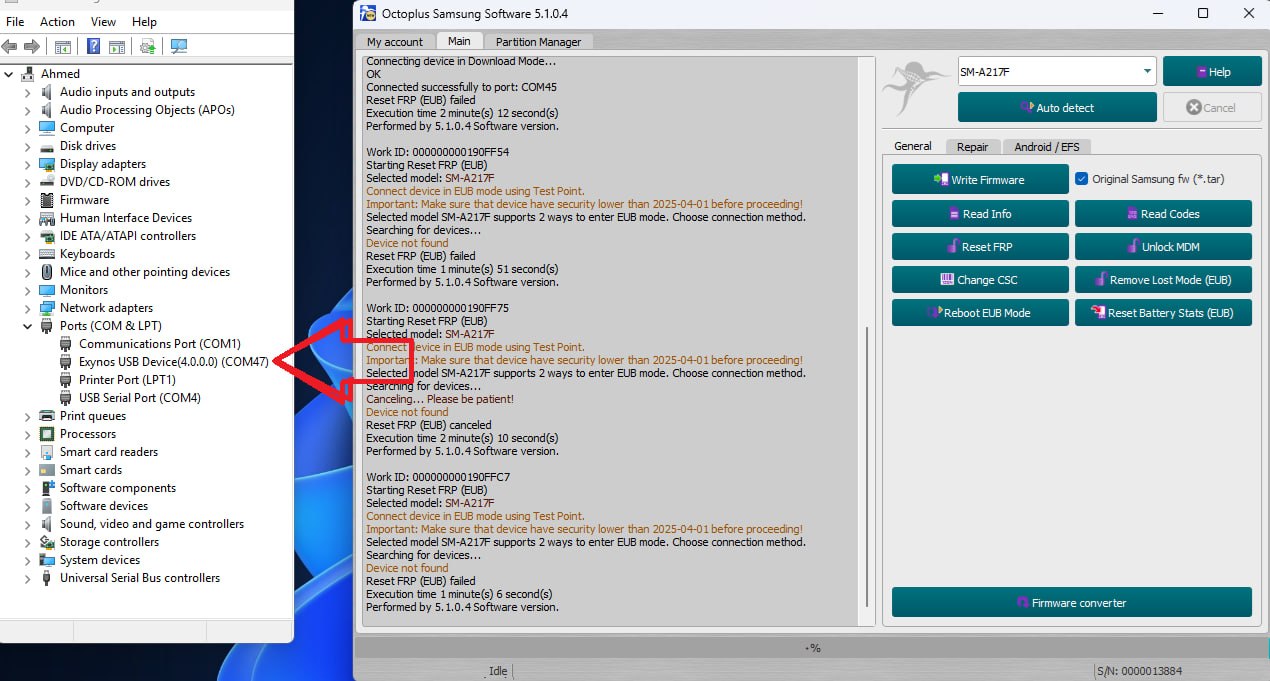Screen dimensions: 1270x681
Task: Open the Android / EFS tab
Action: (1046, 147)
